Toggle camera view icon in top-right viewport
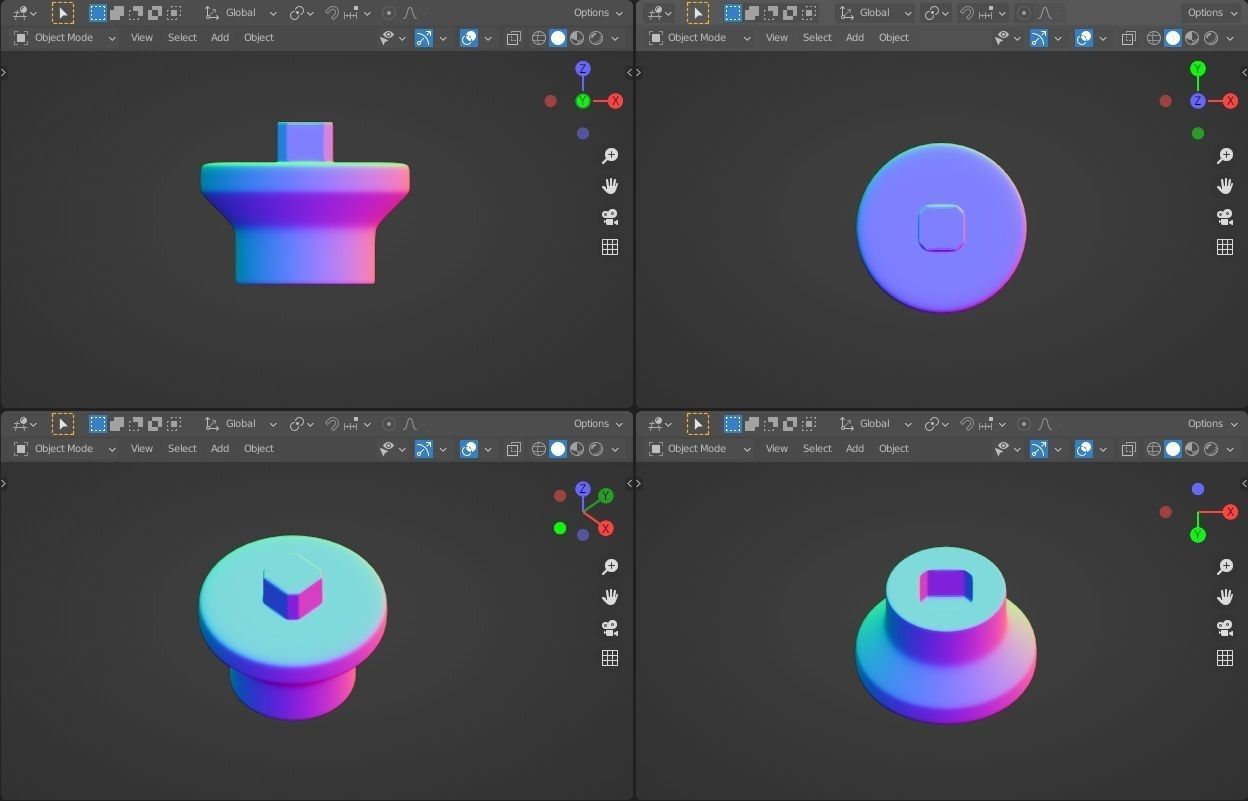The width and height of the screenshot is (1248, 801). pyautogui.click(x=1225, y=217)
